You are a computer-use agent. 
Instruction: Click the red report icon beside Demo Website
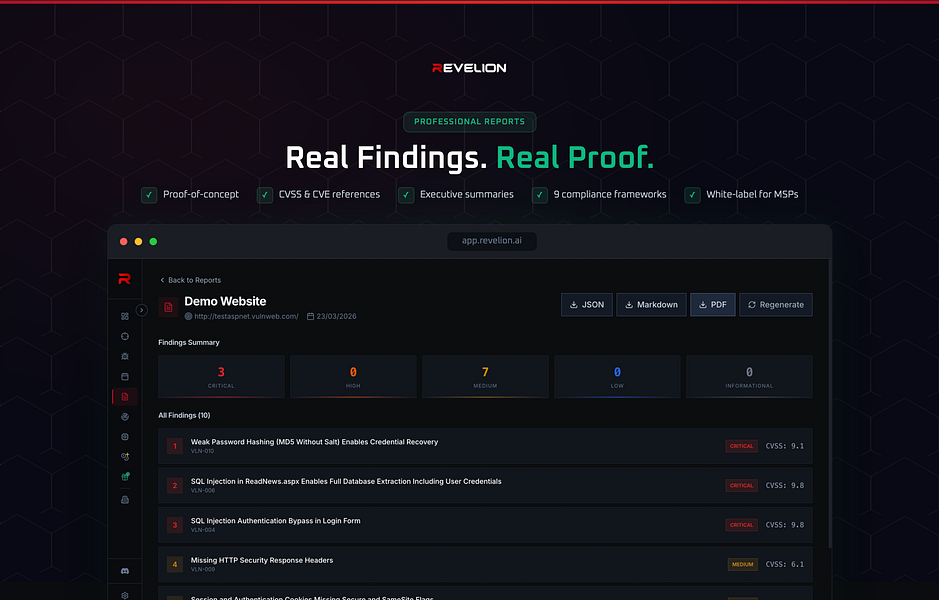pyautogui.click(x=168, y=307)
